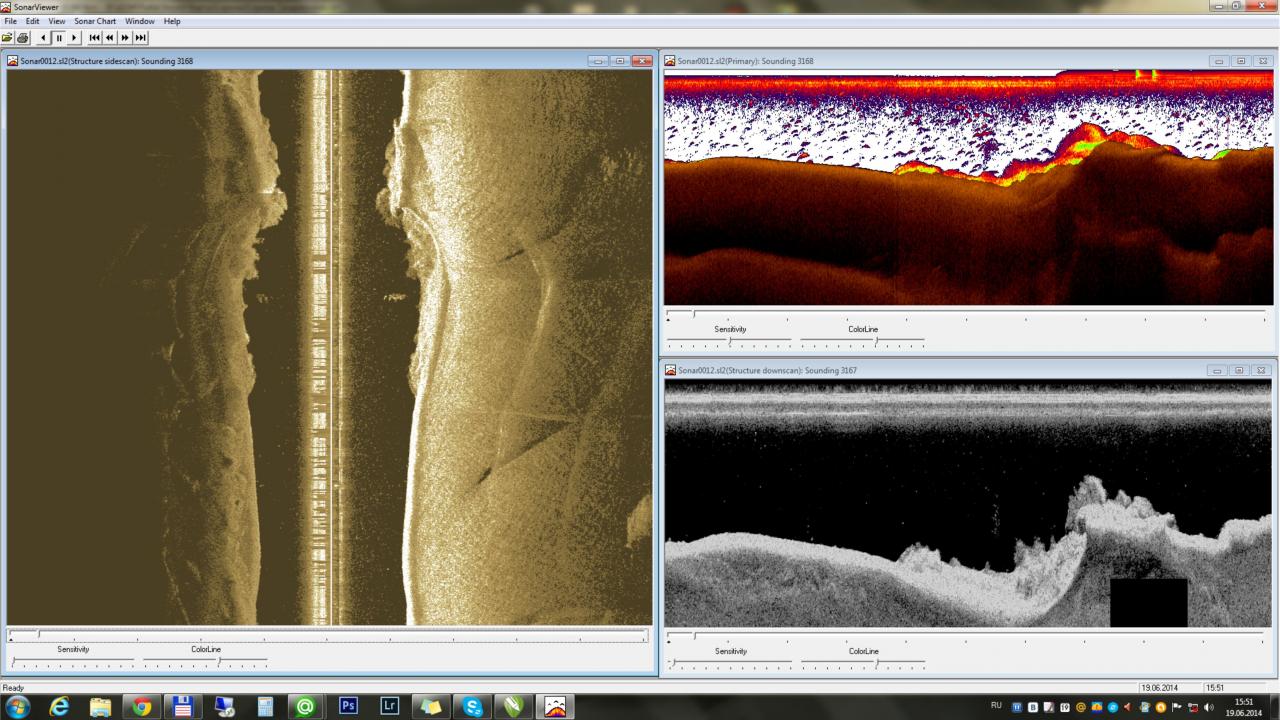Open the Window menu
Screen dimensions: 1280x720
[x=140, y=21]
